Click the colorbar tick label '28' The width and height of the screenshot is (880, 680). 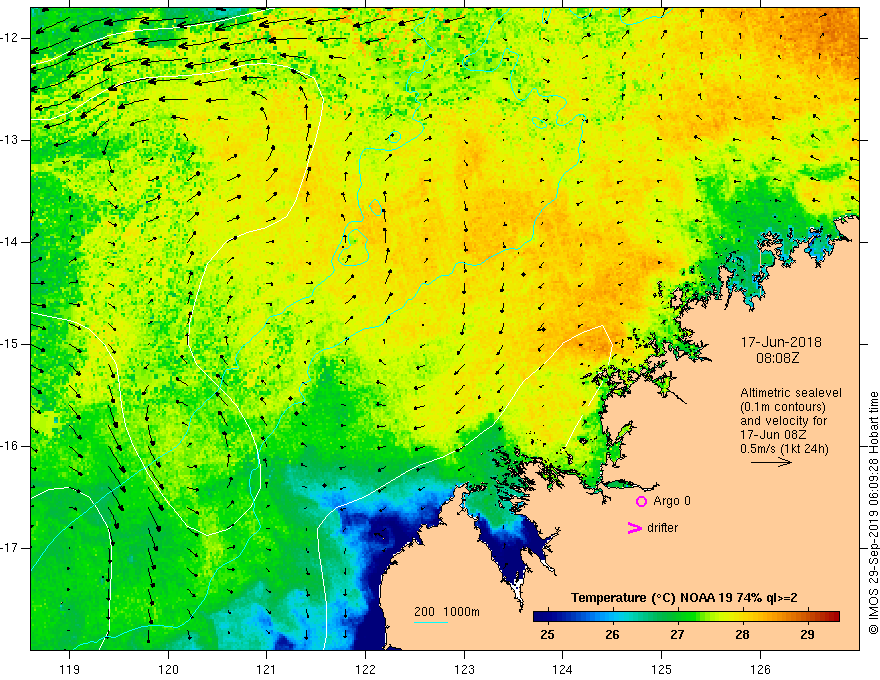pos(742,635)
